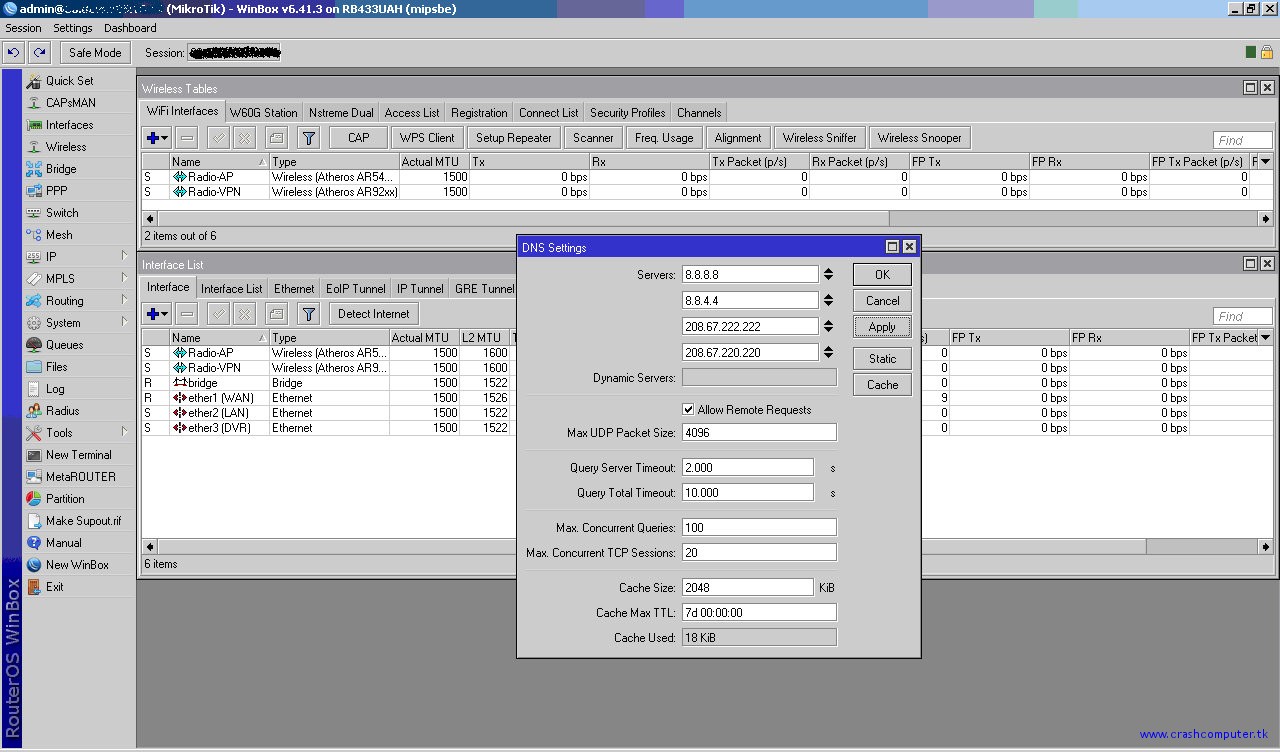Screen dimensions: 1280x752
Task: Click the Undo arrow in top toolbar
Action: pyautogui.click(x=14, y=53)
